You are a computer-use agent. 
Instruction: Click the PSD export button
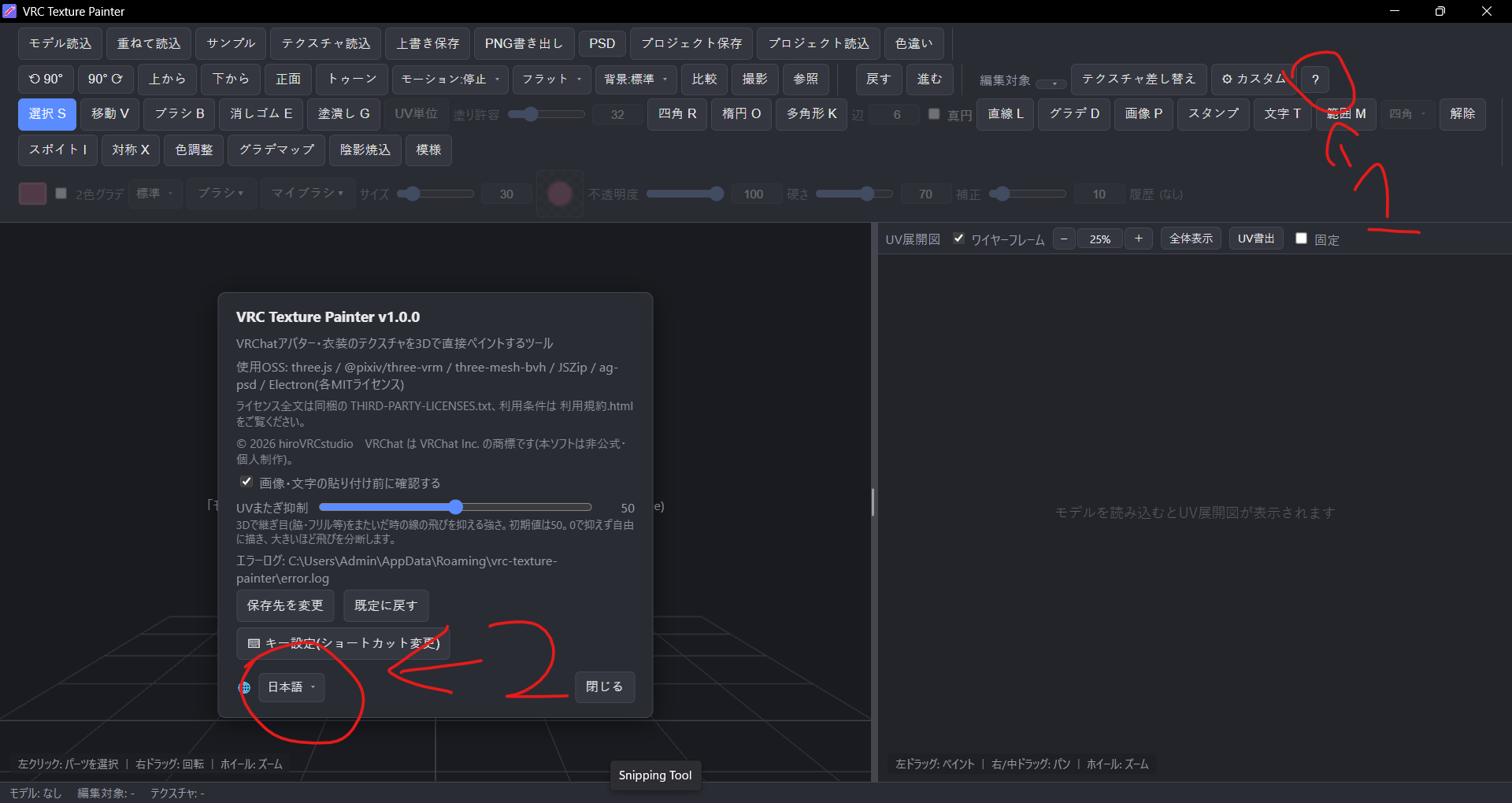pos(602,44)
